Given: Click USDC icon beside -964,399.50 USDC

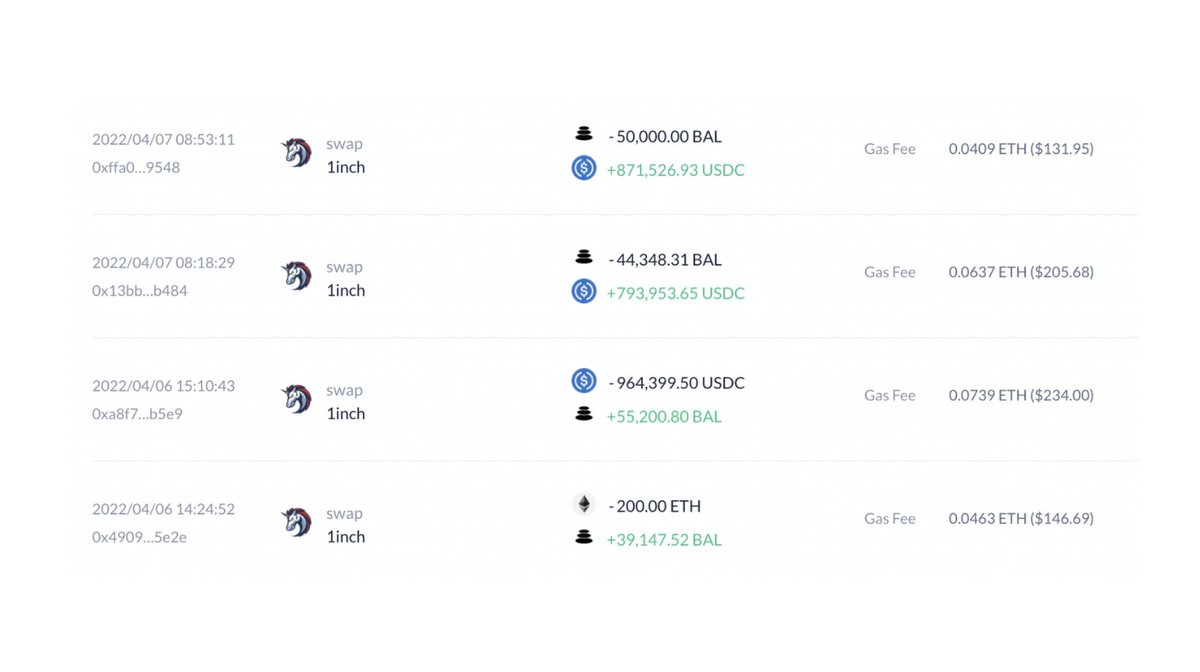Looking at the screenshot, I should pyautogui.click(x=584, y=381).
